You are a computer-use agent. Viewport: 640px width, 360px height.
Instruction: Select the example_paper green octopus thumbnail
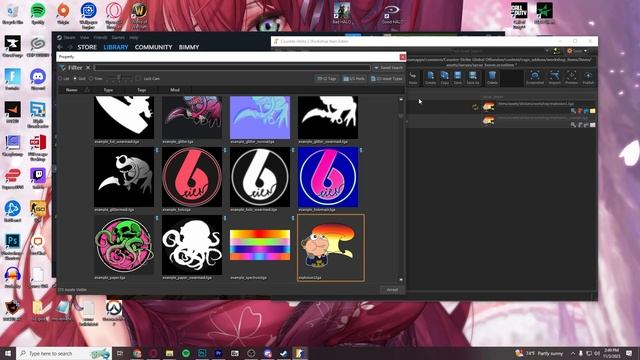[x=124, y=245]
